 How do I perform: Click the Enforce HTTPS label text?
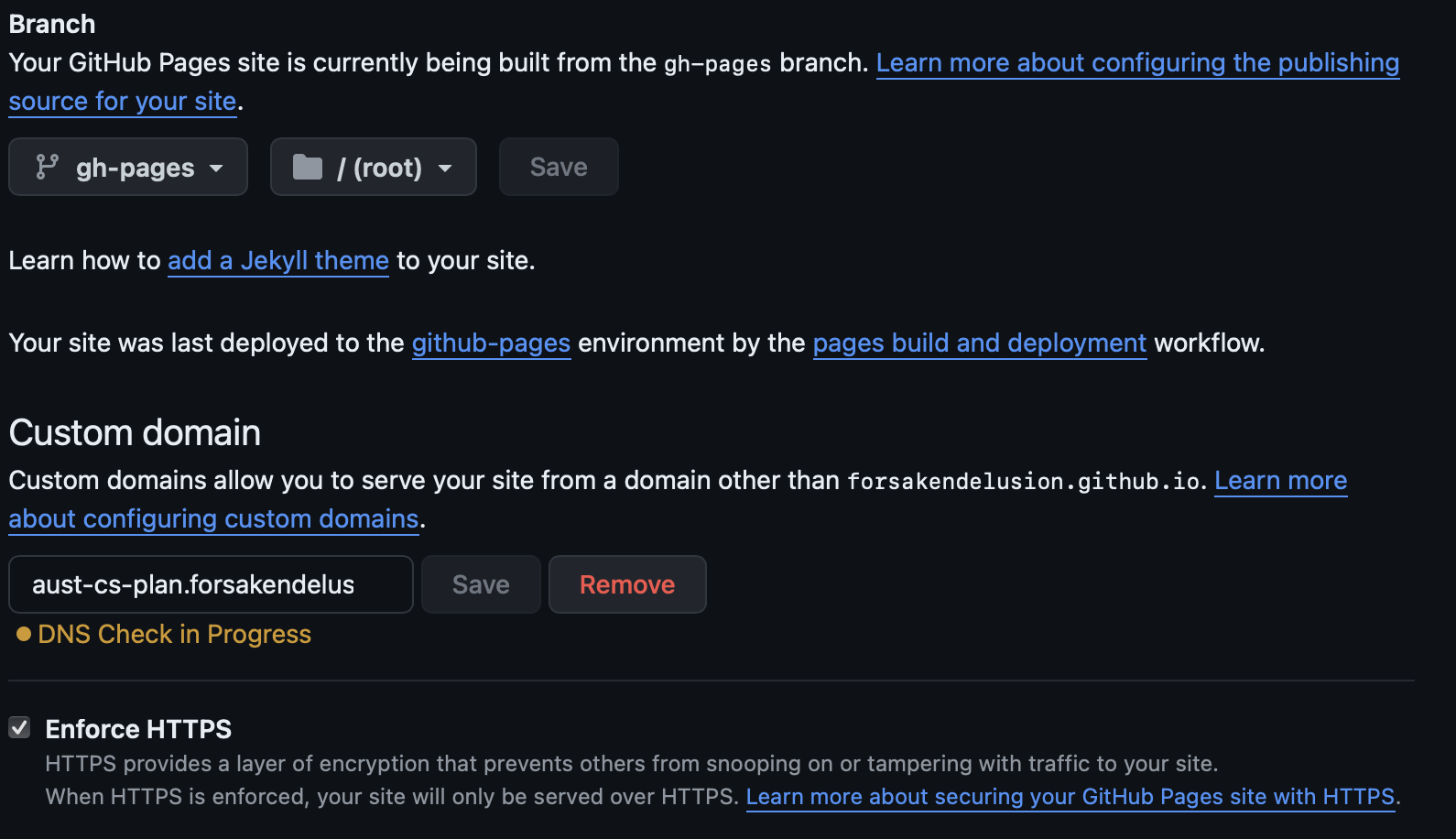[x=138, y=729]
